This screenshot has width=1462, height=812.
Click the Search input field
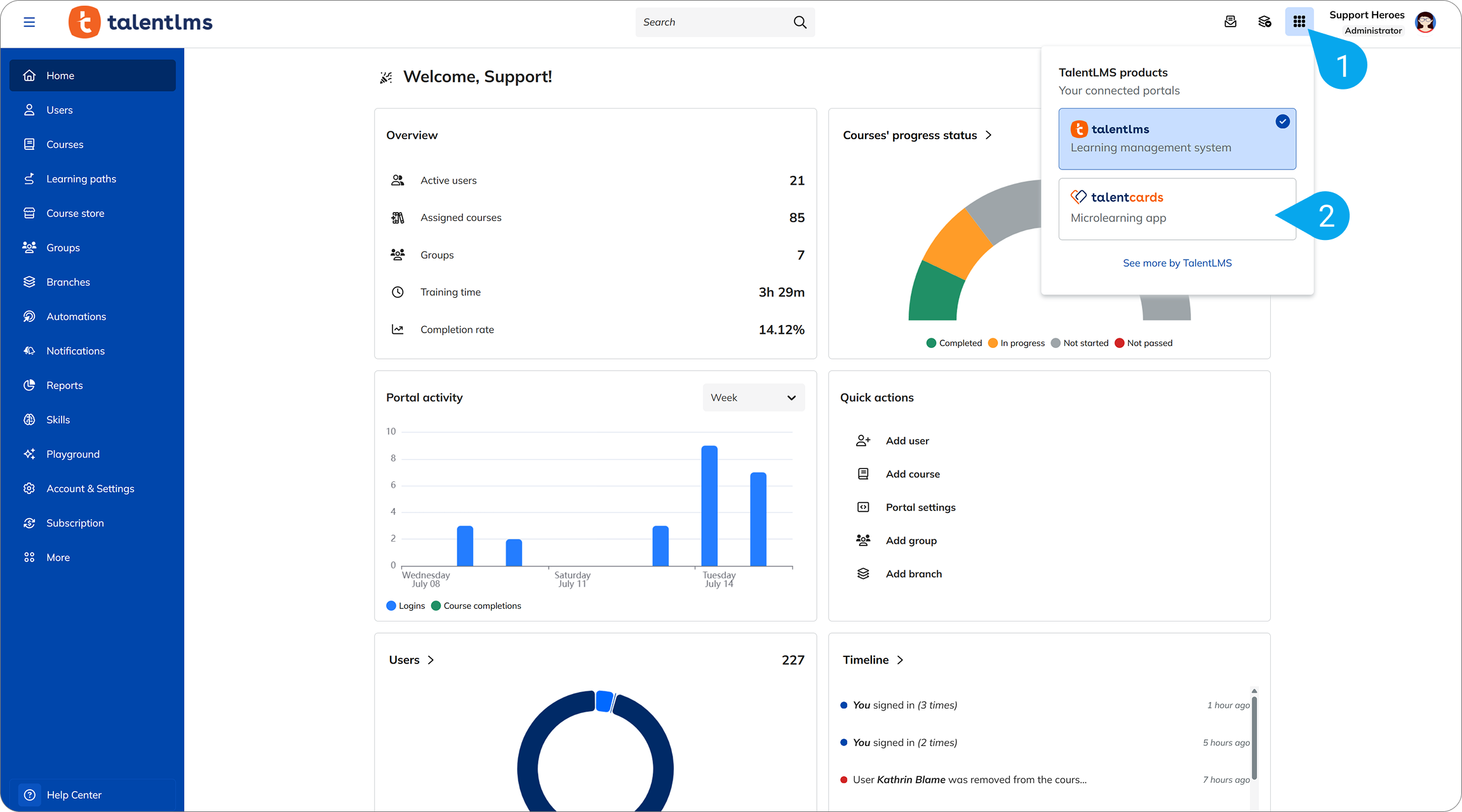coord(714,22)
